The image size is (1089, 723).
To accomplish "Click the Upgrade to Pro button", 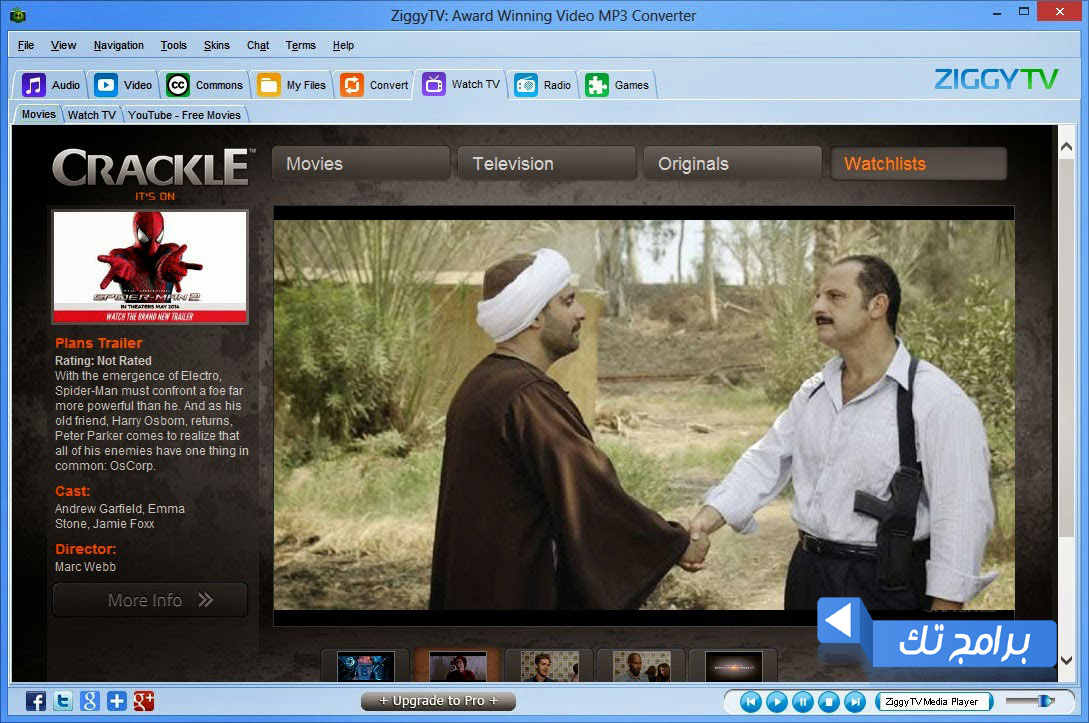I will [x=438, y=701].
